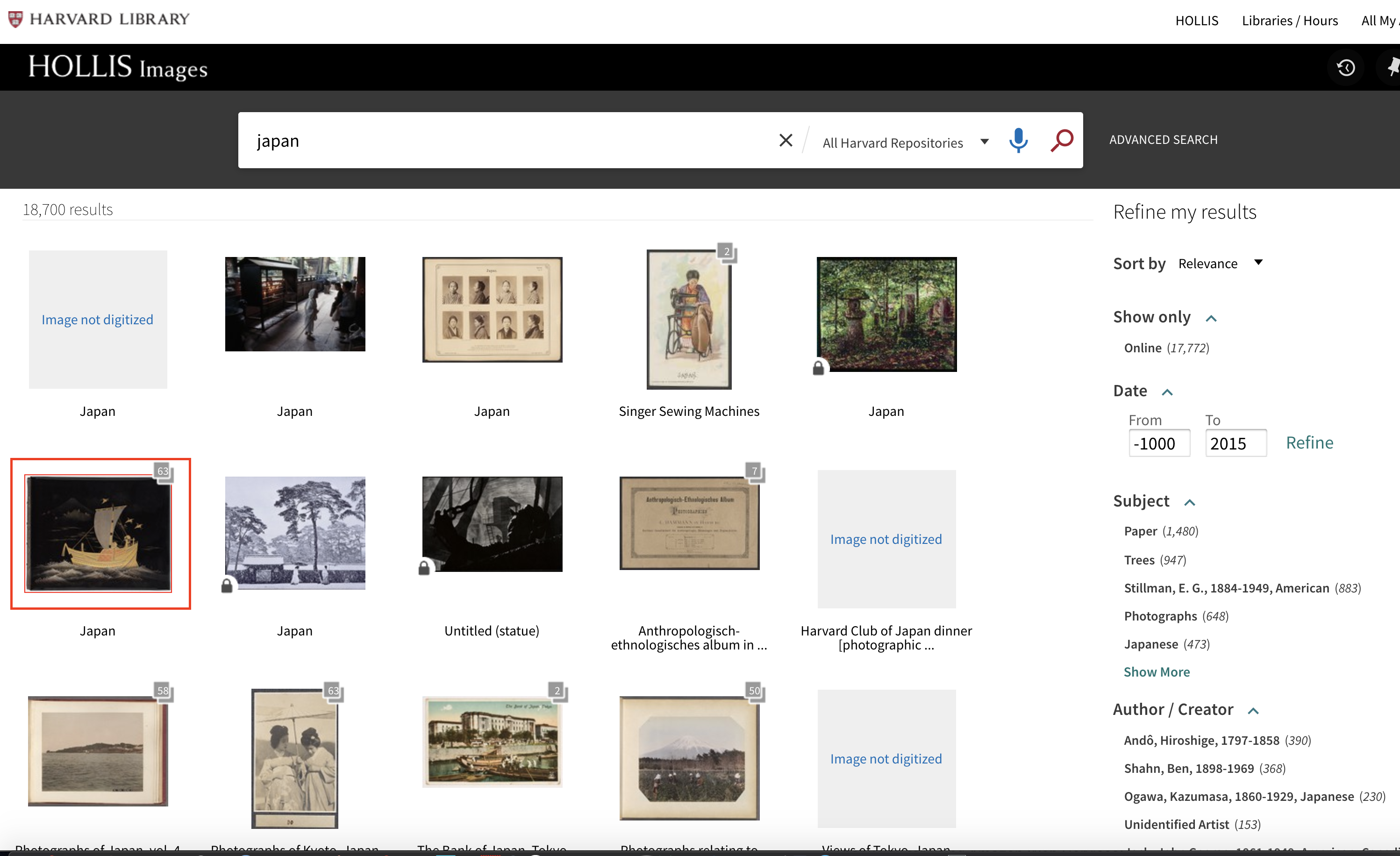Open the highlighted Japan album thumbnail

[100, 534]
